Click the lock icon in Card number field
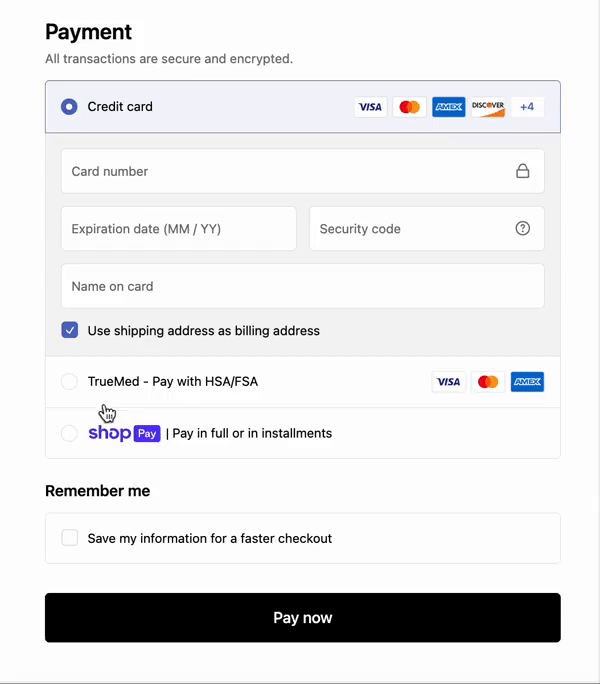Viewport: 600px width, 684px height. 522,171
